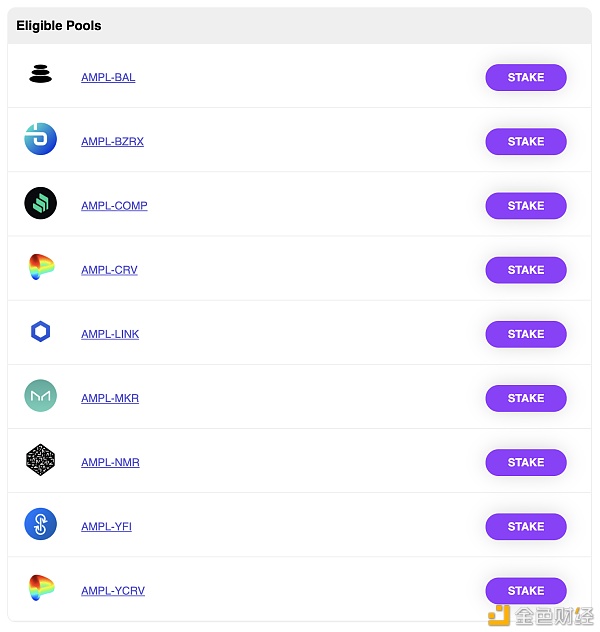Stake in the AMPL-CRV pool

526,270
